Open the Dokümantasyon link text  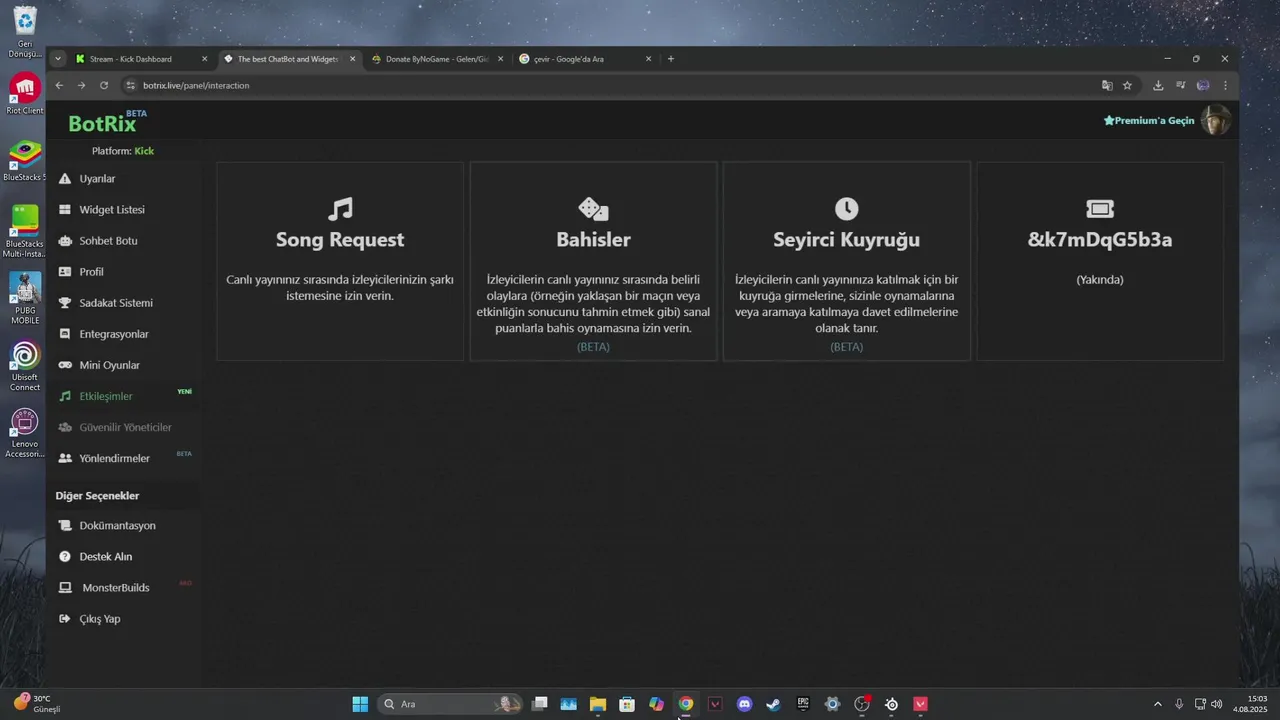[118, 525]
